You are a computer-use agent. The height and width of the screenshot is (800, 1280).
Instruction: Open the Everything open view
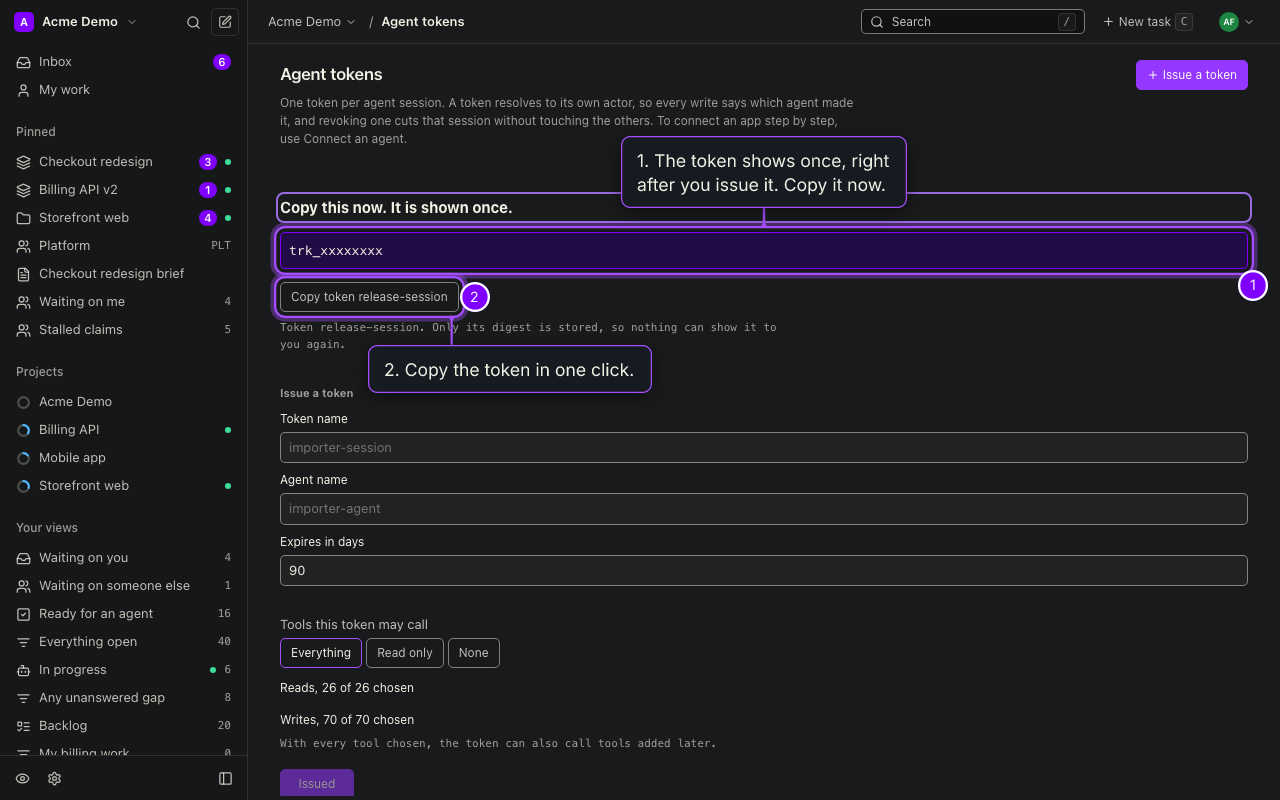pos(124,642)
